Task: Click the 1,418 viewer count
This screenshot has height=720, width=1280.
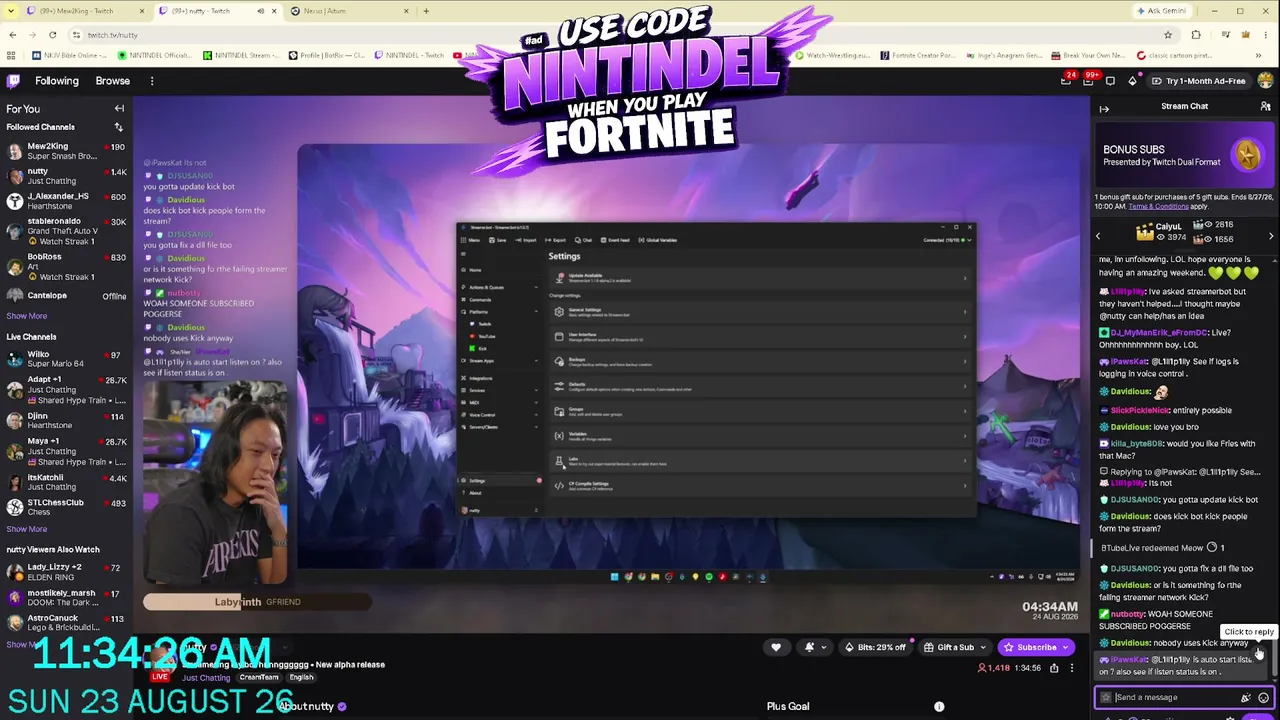Action: (995, 668)
